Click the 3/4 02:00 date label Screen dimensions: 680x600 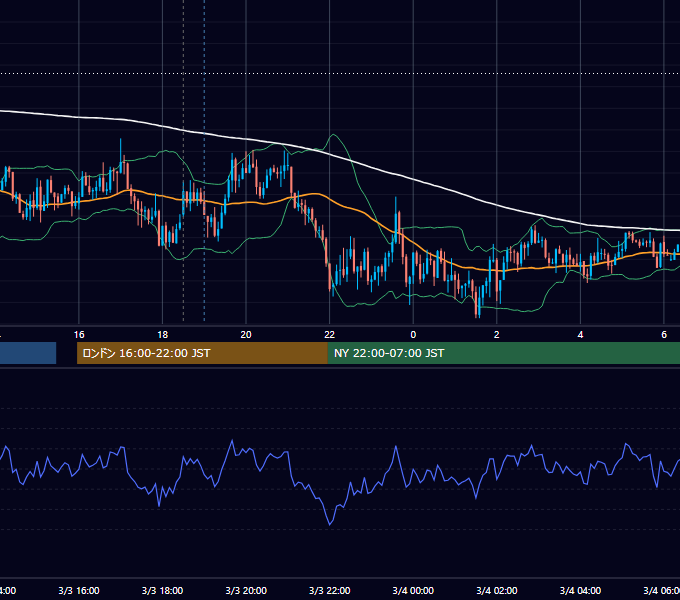point(497,590)
